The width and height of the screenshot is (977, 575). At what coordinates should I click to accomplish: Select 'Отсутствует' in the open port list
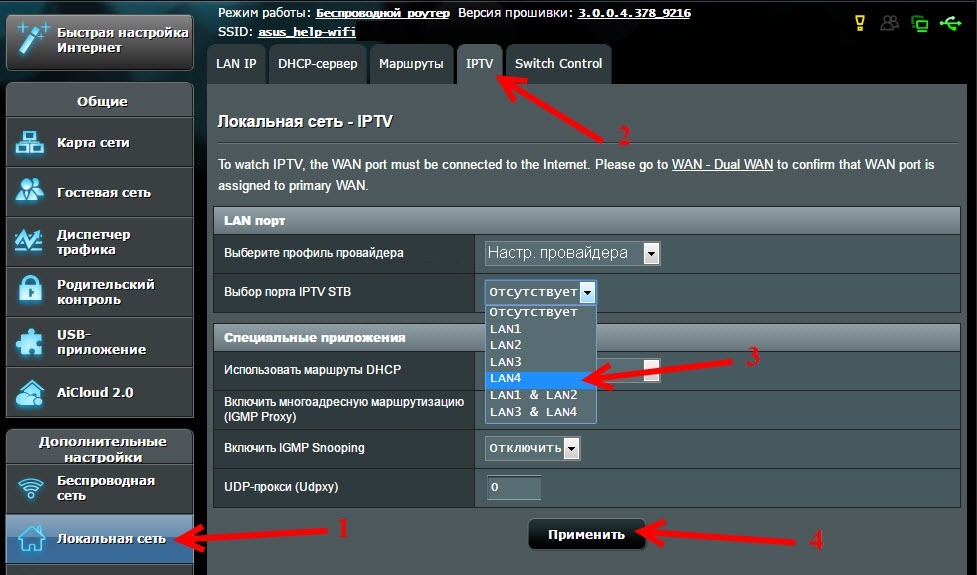tap(540, 312)
